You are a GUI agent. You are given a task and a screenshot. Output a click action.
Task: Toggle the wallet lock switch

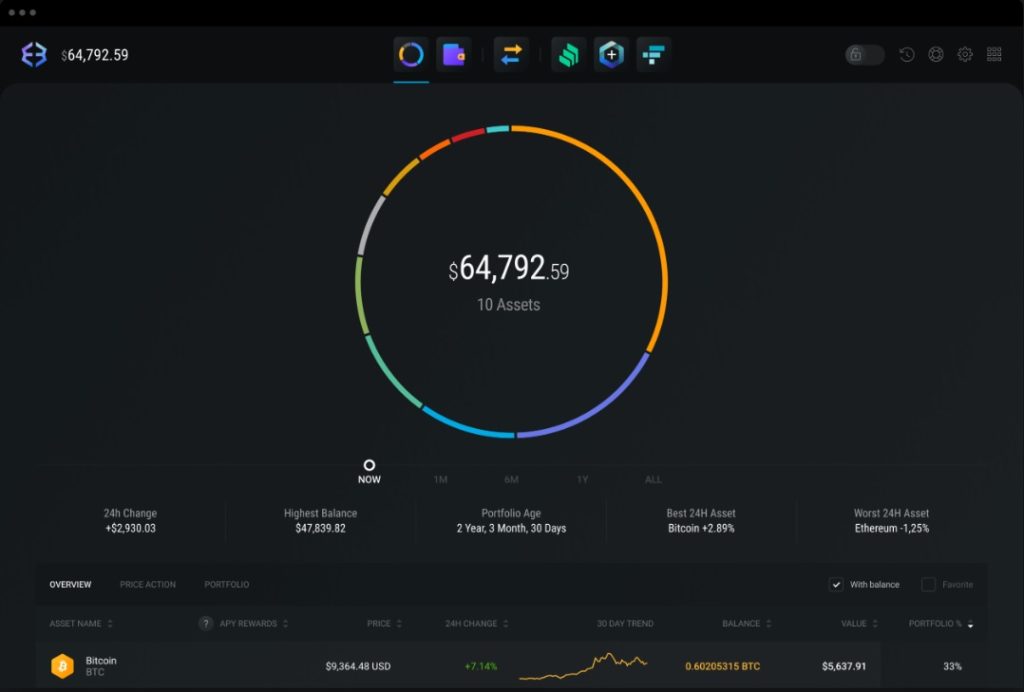[864, 55]
